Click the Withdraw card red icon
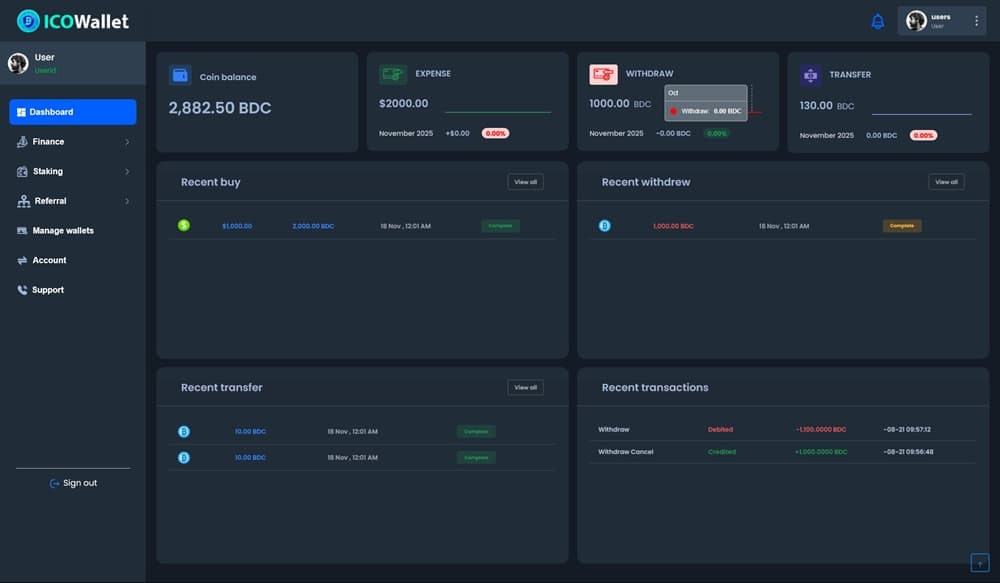Viewport: 1000px width, 583px height. pyautogui.click(x=603, y=74)
